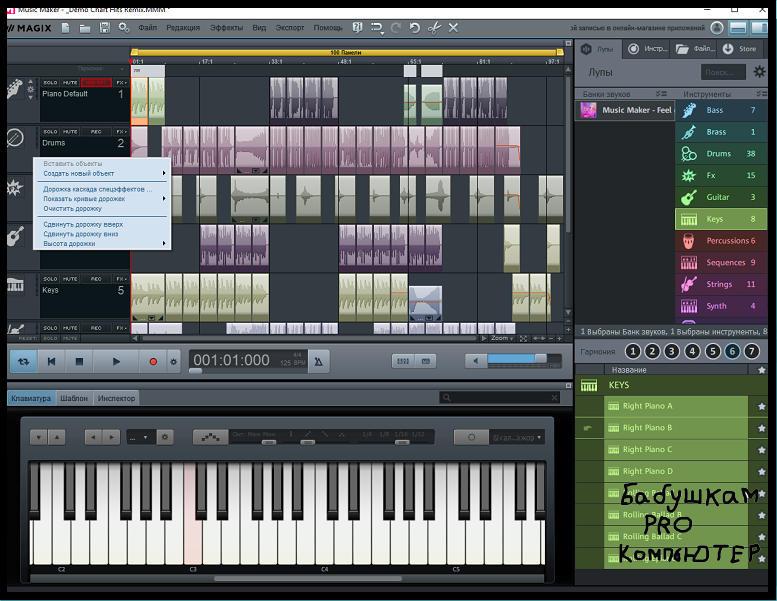The image size is (777, 601).
Task: Open playback settings gear beside record
Action: pos(173,362)
